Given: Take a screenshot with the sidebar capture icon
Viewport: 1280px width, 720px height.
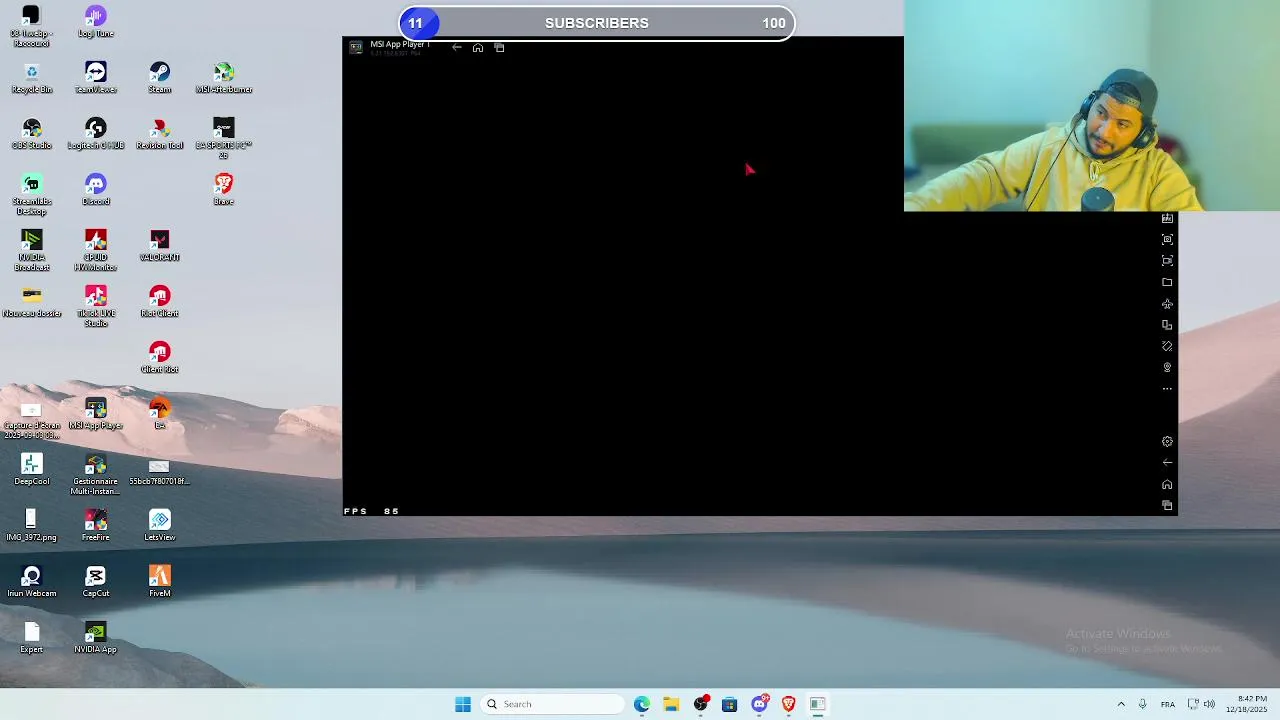Looking at the screenshot, I should (1167, 239).
